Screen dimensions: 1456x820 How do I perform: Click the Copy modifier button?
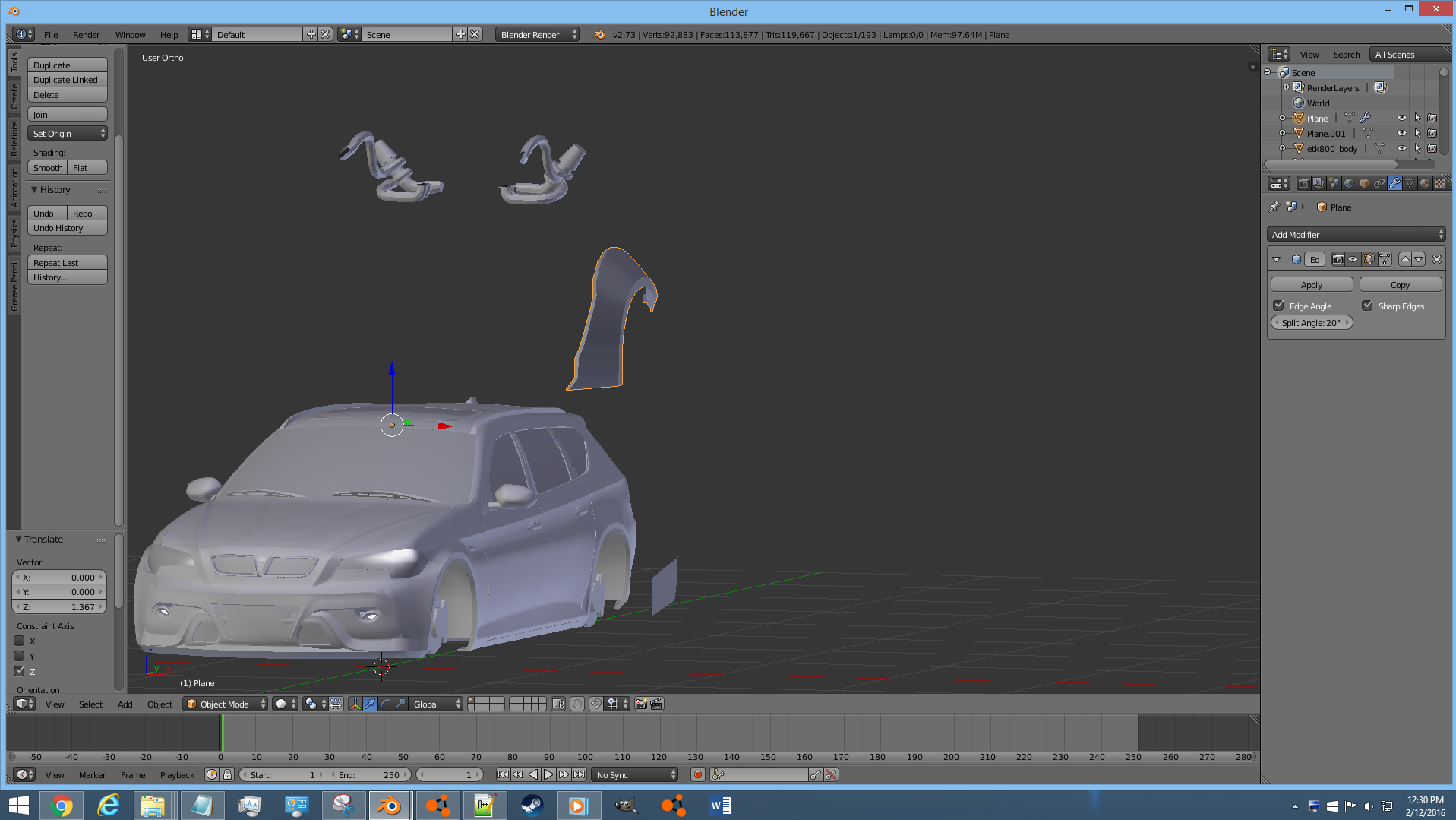pos(1401,285)
